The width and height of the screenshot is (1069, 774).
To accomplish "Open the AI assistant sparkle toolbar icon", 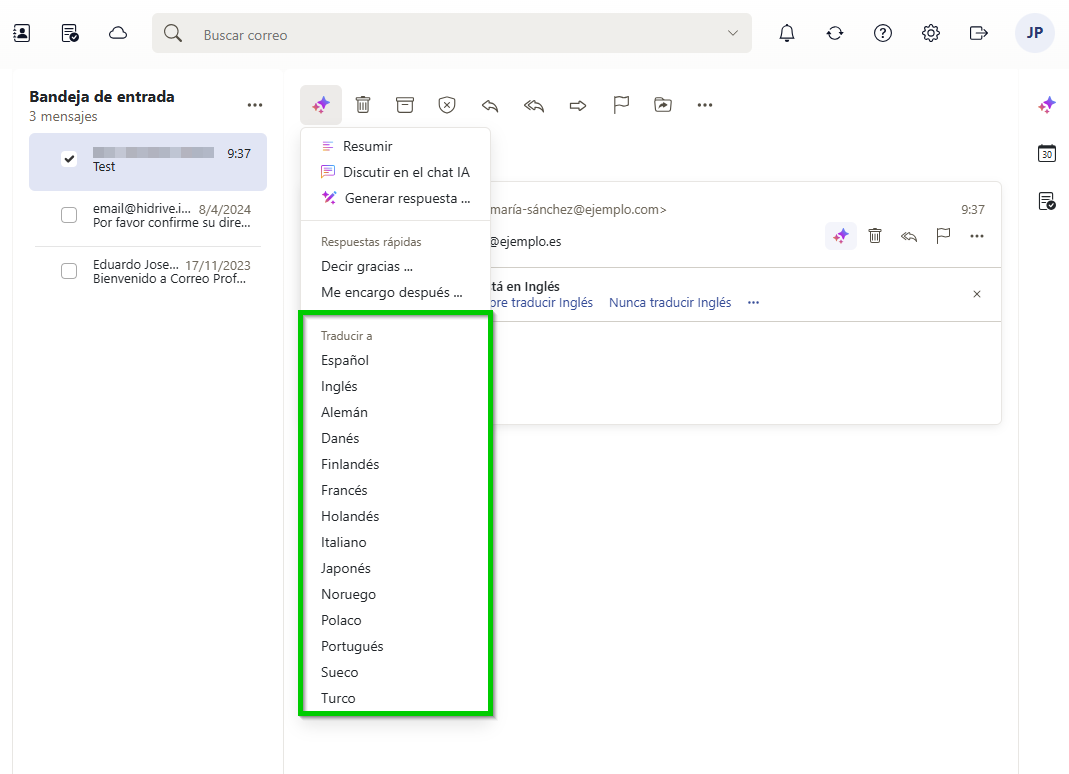I will [320, 104].
